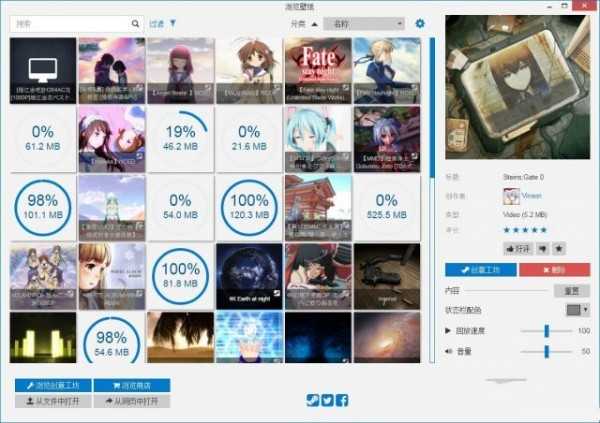Open the filter funnel icon
Screen dimensions: 600x423
click(173, 24)
